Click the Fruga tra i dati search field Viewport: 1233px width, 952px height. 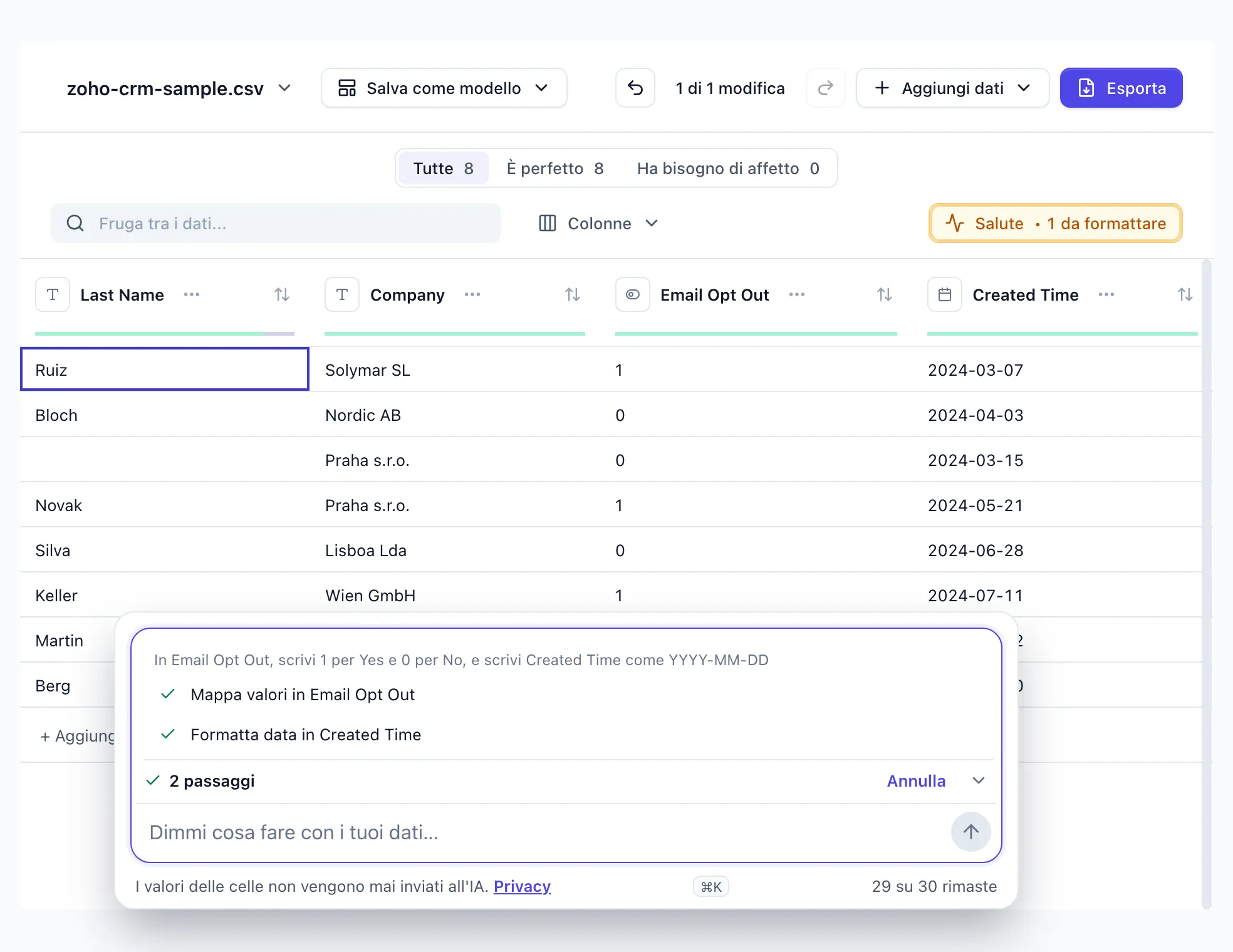276,224
